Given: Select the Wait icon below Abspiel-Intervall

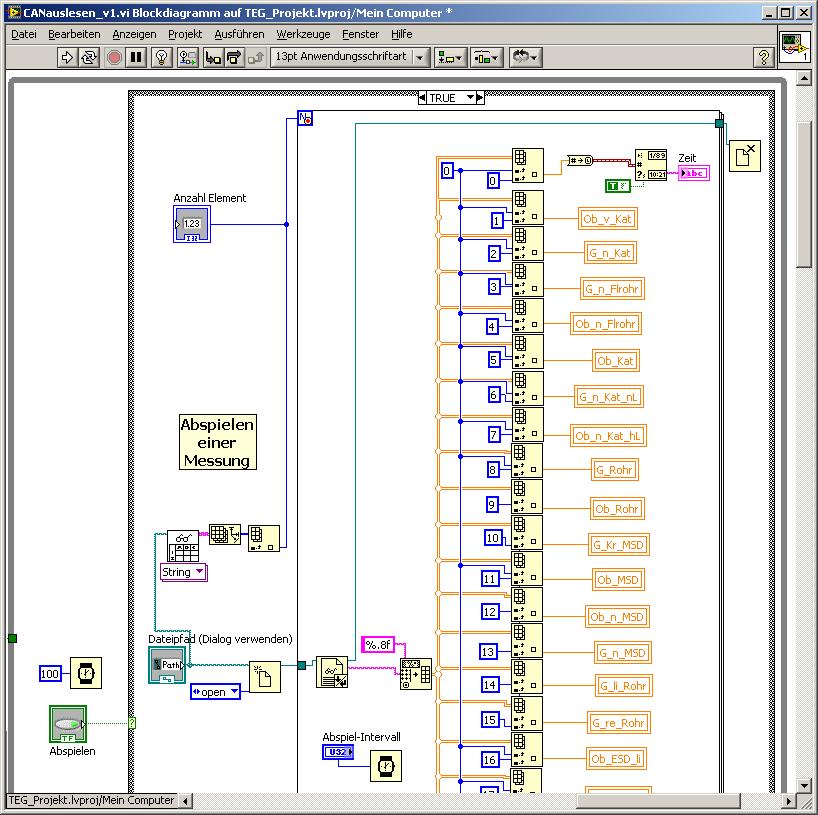Looking at the screenshot, I should coord(386,766).
